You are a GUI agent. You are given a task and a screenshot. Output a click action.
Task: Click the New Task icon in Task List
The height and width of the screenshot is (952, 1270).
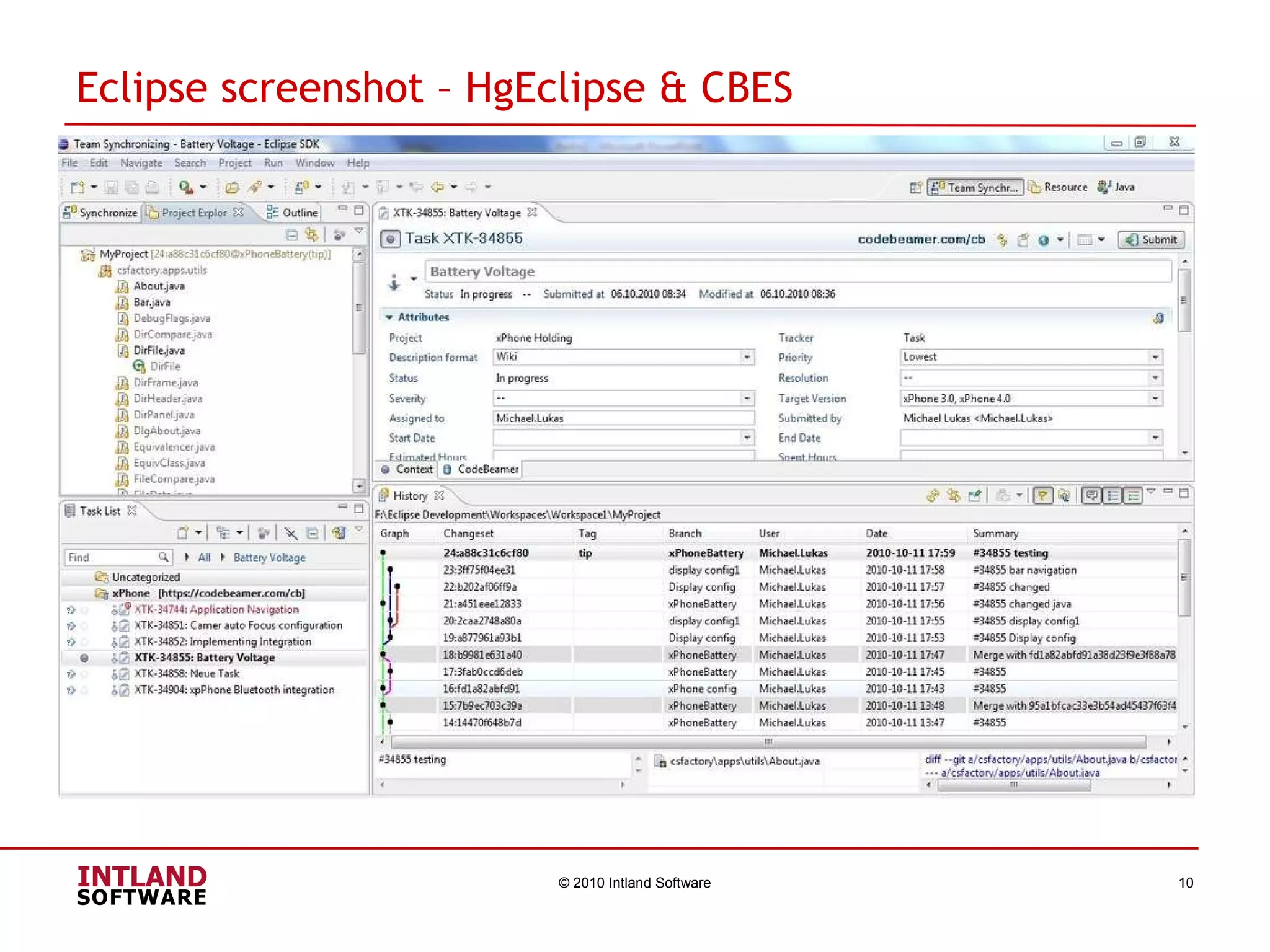pos(183,533)
